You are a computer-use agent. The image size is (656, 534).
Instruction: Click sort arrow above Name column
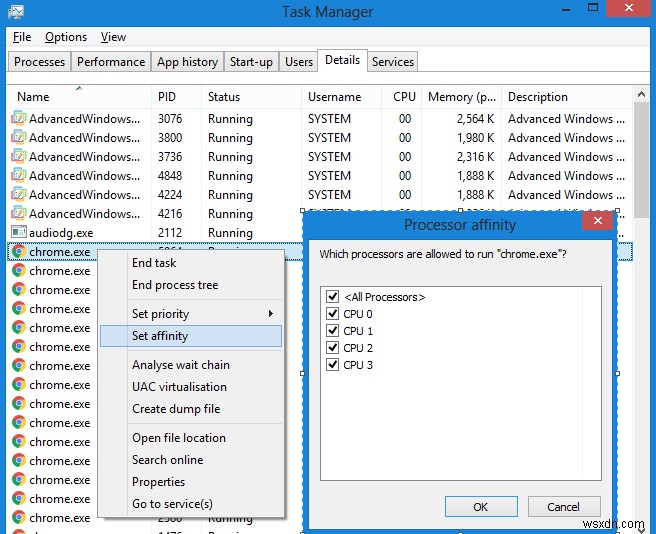click(79, 88)
